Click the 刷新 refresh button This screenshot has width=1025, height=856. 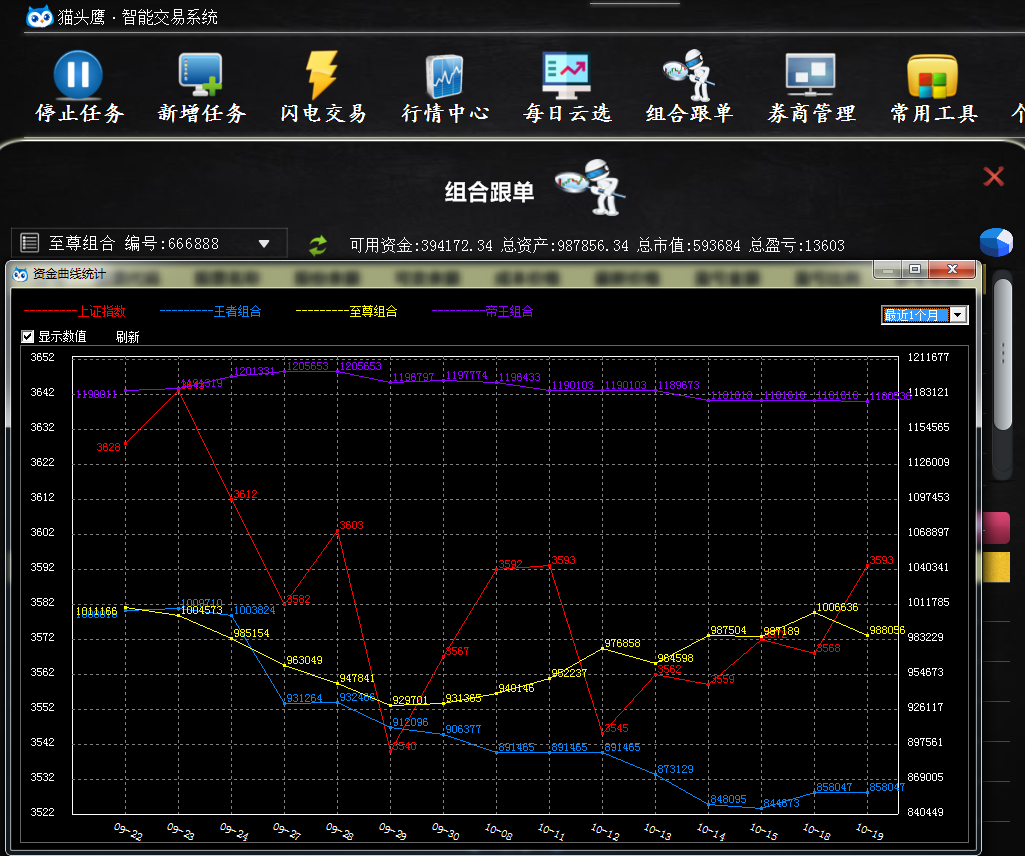coord(127,337)
